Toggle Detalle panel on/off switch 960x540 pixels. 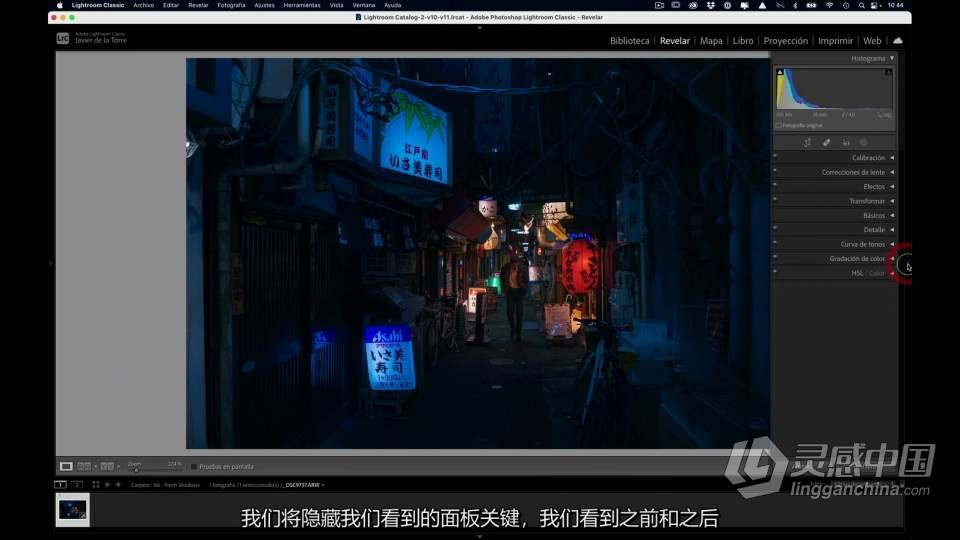click(775, 228)
